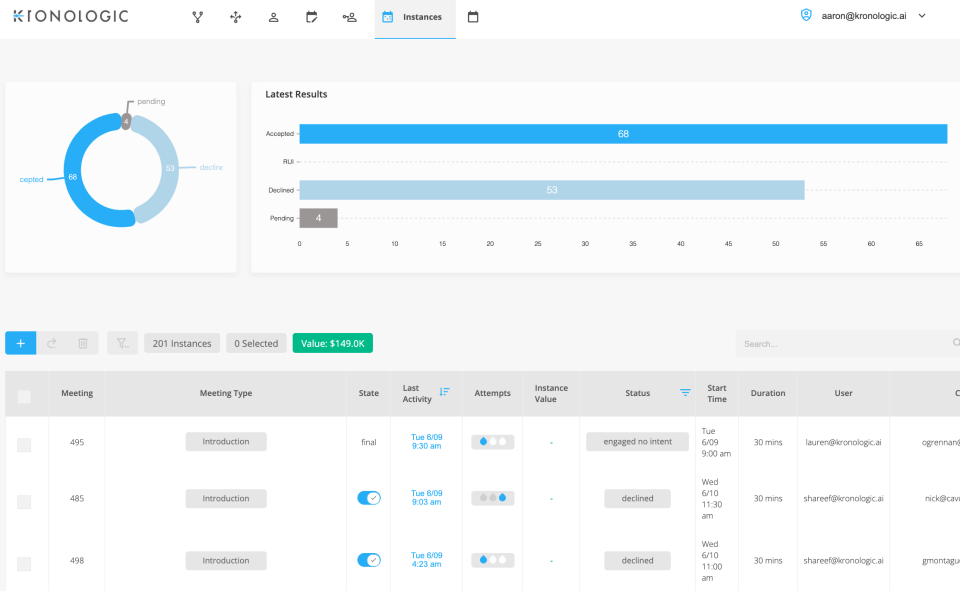Toggle the State switch for meeting 485
The height and width of the screenshot is (591, 960).
click(368, 498)
